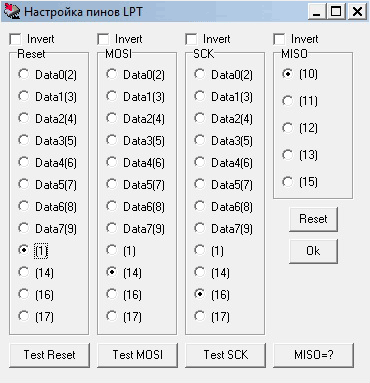This screenshot has width=370, height=383.
Task: Check the MISO=? button
Action: click(313, 355)
